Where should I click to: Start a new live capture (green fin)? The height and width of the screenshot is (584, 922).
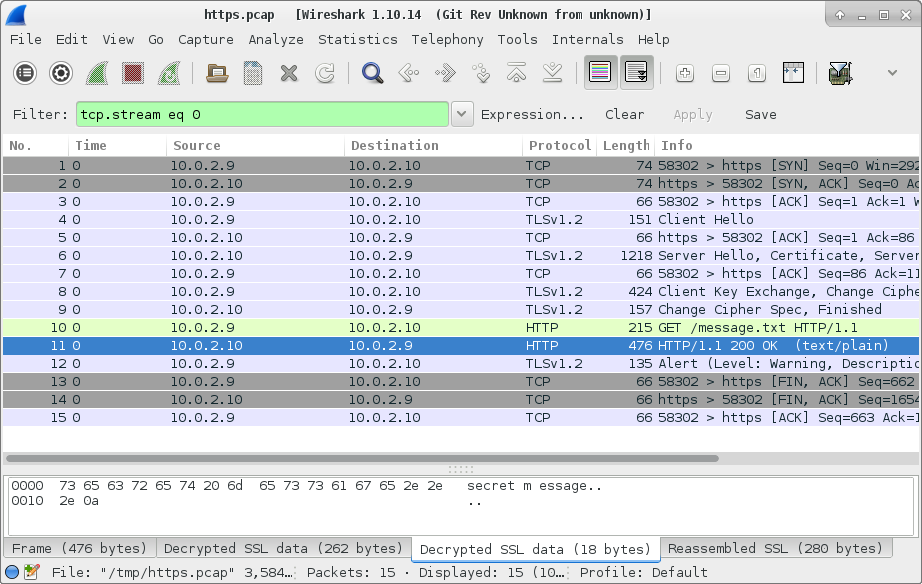click(97, 74)
